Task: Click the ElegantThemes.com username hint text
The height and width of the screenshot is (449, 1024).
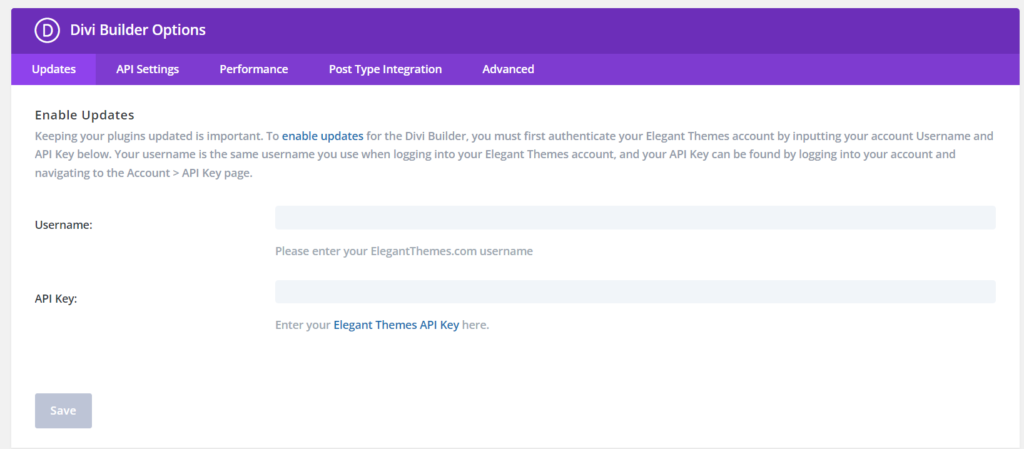Action: tap(404, 251)
